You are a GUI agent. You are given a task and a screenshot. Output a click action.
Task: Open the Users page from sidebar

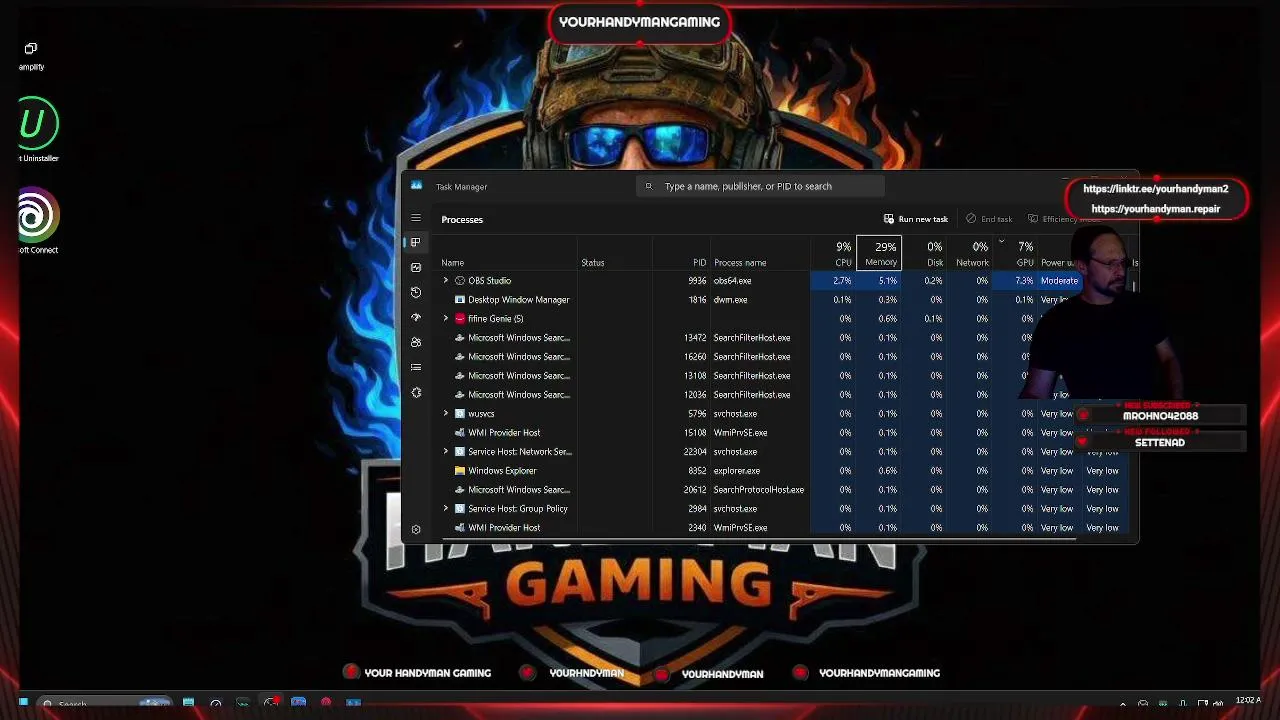(x=416, y=342)
